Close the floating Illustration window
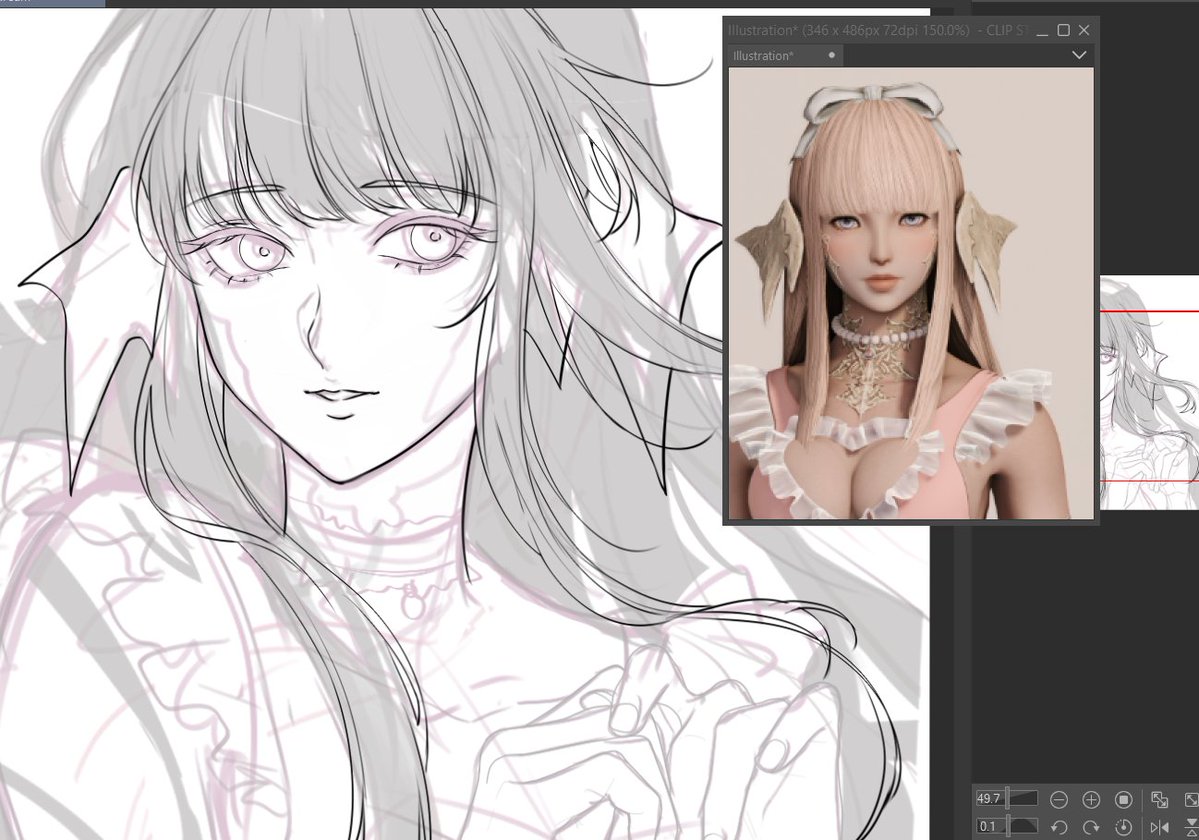The width and height of the screenshot is (1199, 840). [x=1084, y=30]
